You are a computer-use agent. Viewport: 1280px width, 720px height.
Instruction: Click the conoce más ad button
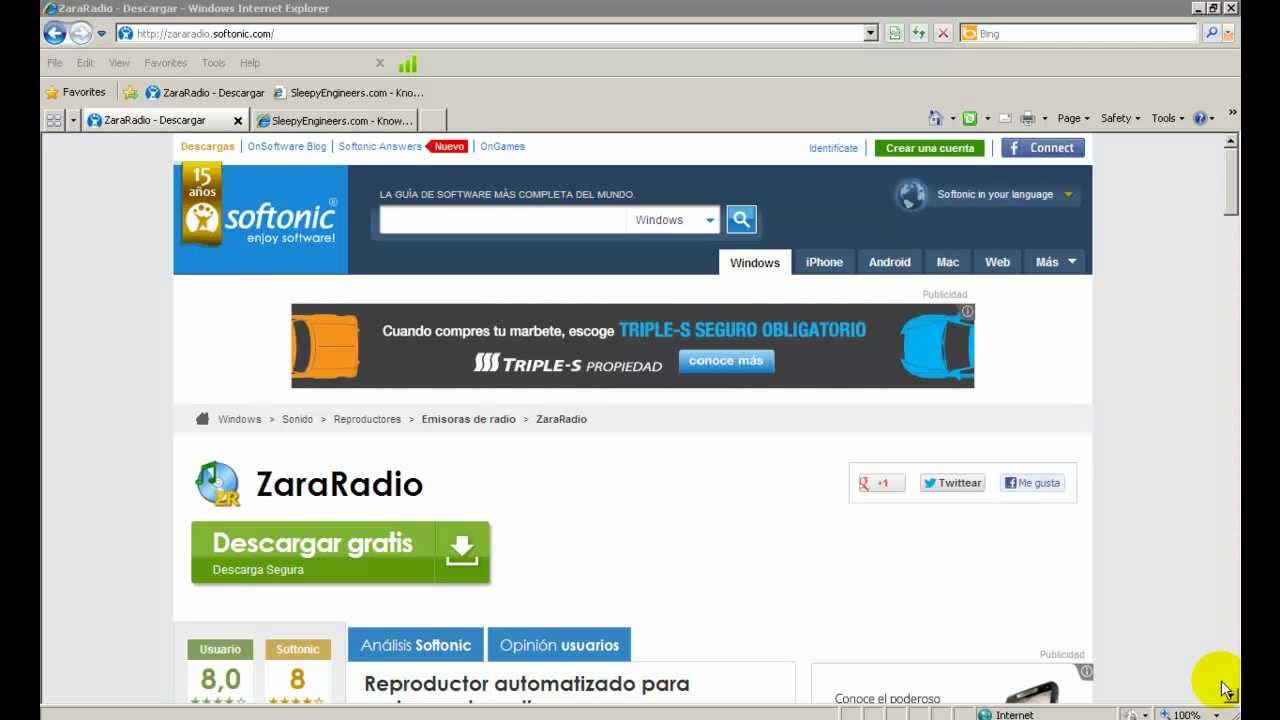click(x=726, y=361)
